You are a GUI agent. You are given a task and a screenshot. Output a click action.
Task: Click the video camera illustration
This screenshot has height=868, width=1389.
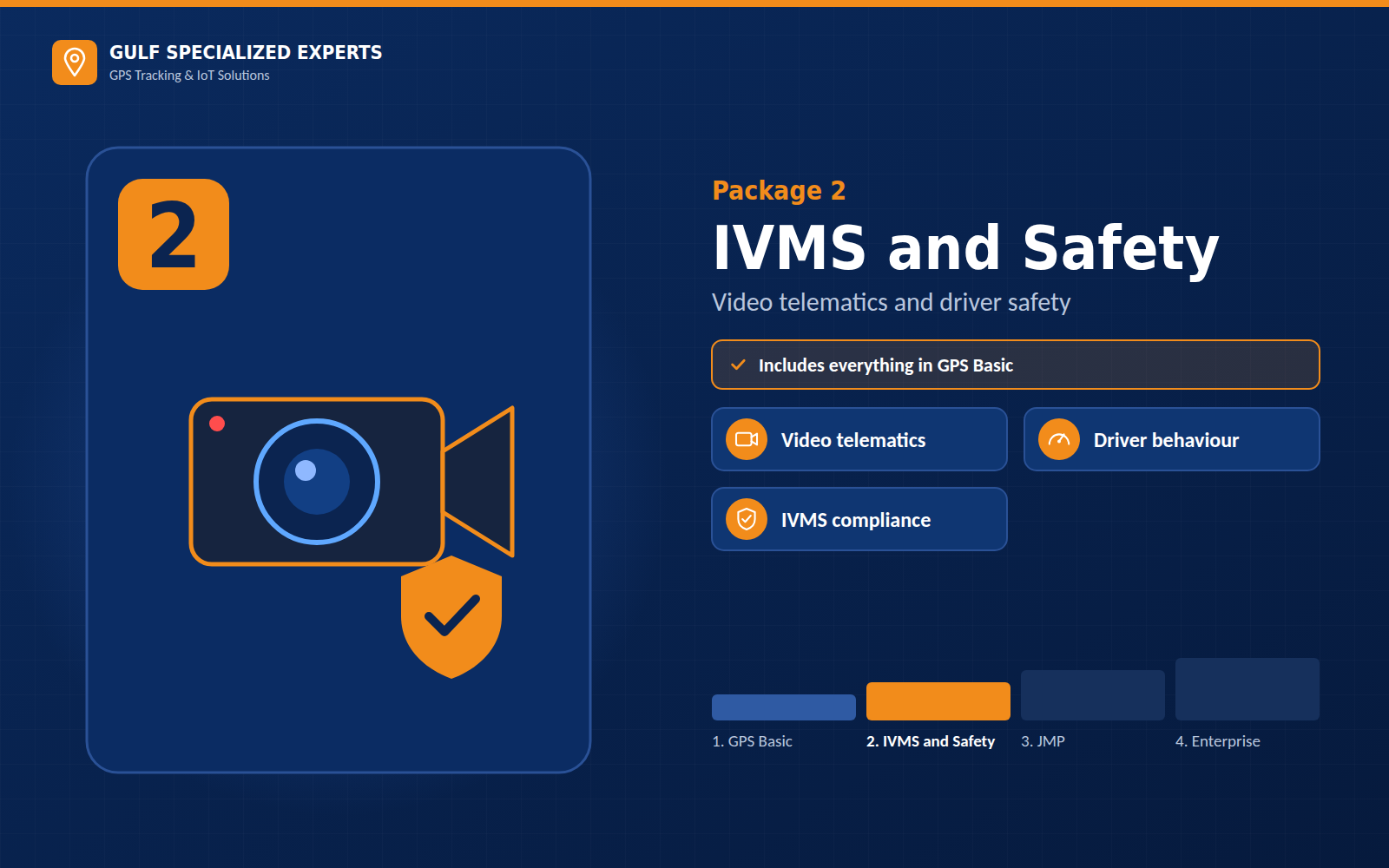tap(352, 482)
